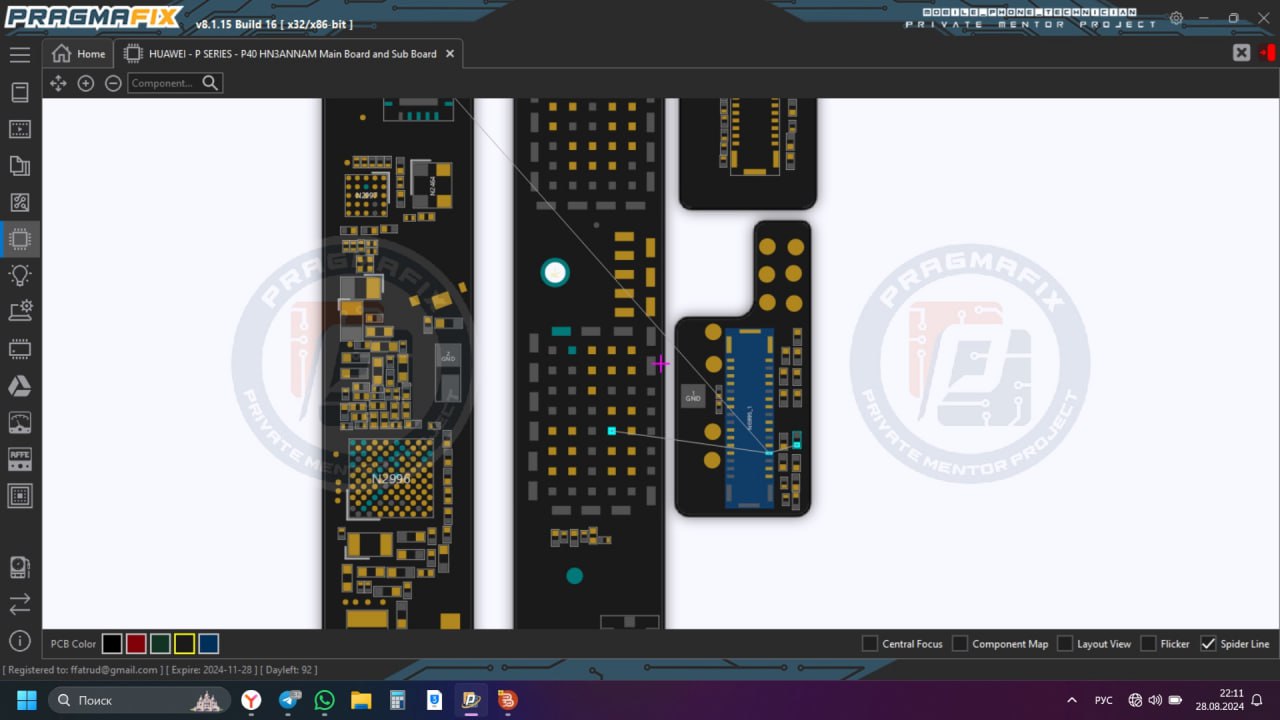Click the X close-all button near the tab bar

tap(1241, 53)
